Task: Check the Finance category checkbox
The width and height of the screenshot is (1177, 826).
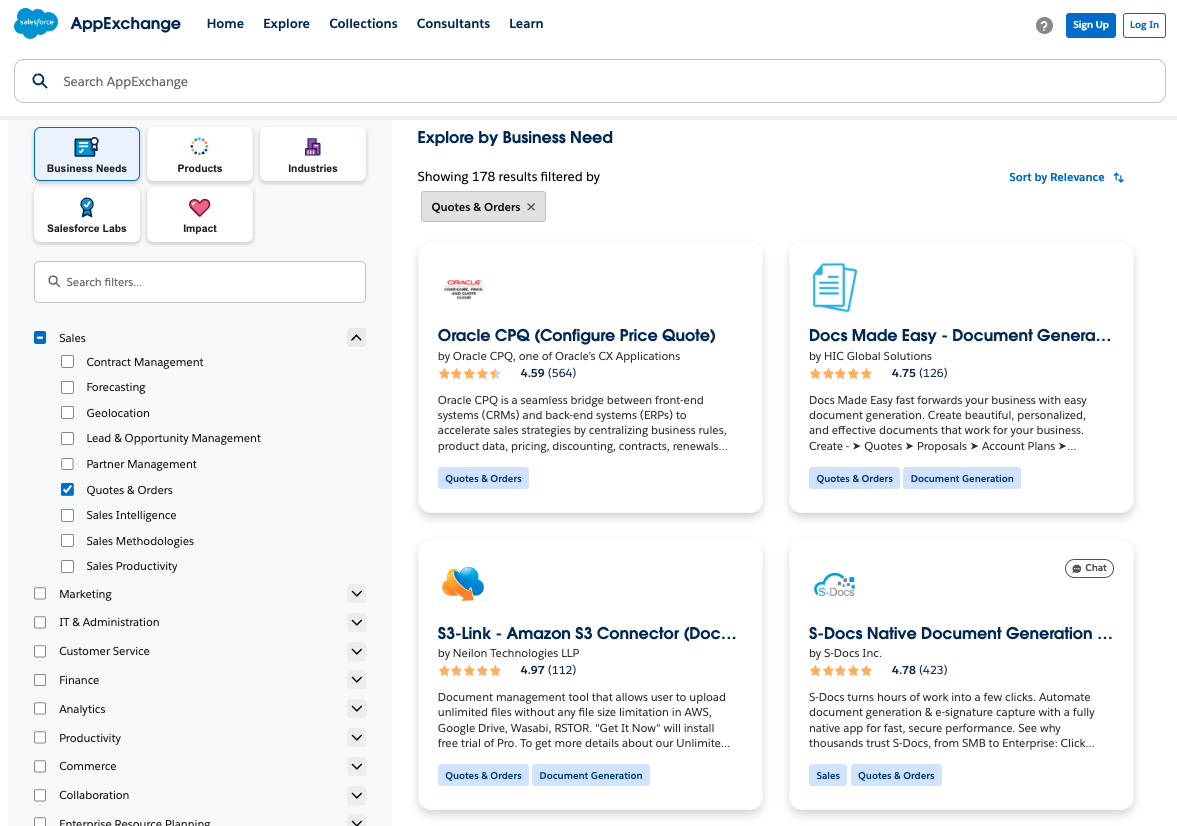Action: [41, 680]
